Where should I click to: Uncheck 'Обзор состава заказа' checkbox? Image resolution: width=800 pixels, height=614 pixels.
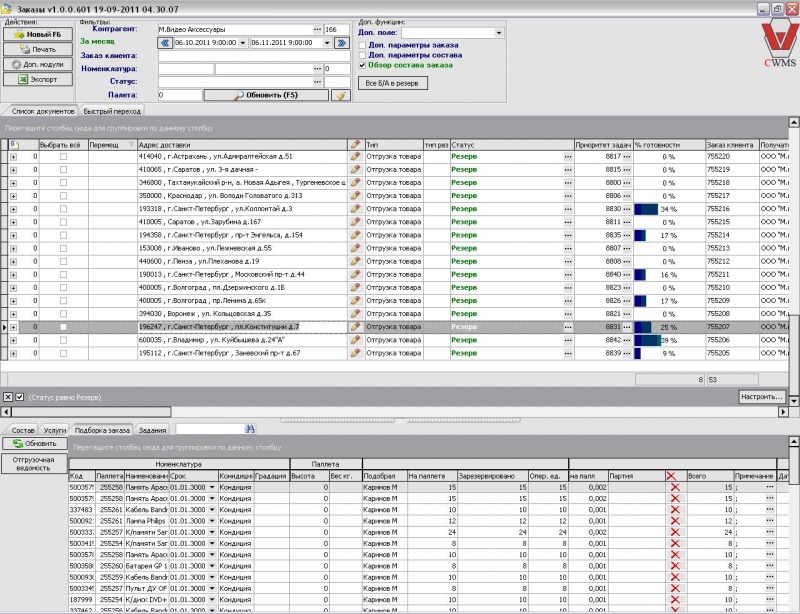point(362,65)
